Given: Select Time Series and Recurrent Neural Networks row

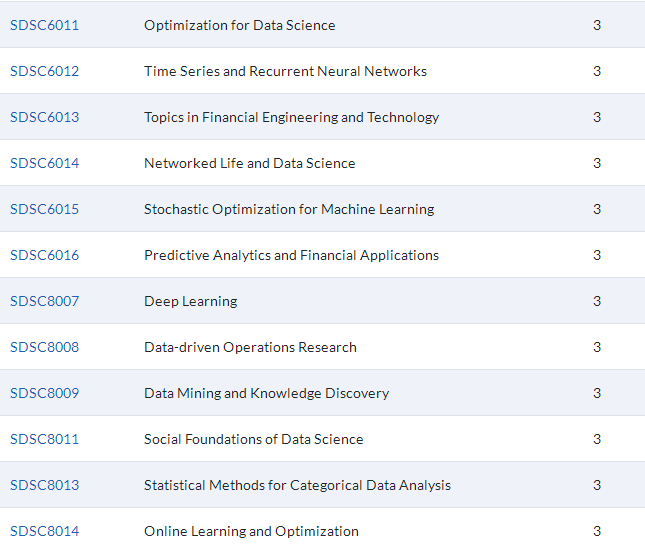Looking at the screenshot, I should pyautogui.click(x=322, y=71).
